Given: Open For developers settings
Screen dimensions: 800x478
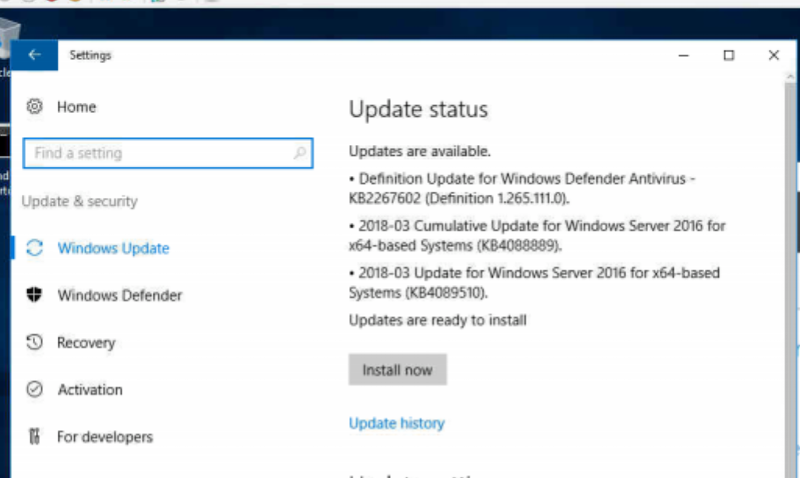Looking at the screenshot, I should click(105, 437).
